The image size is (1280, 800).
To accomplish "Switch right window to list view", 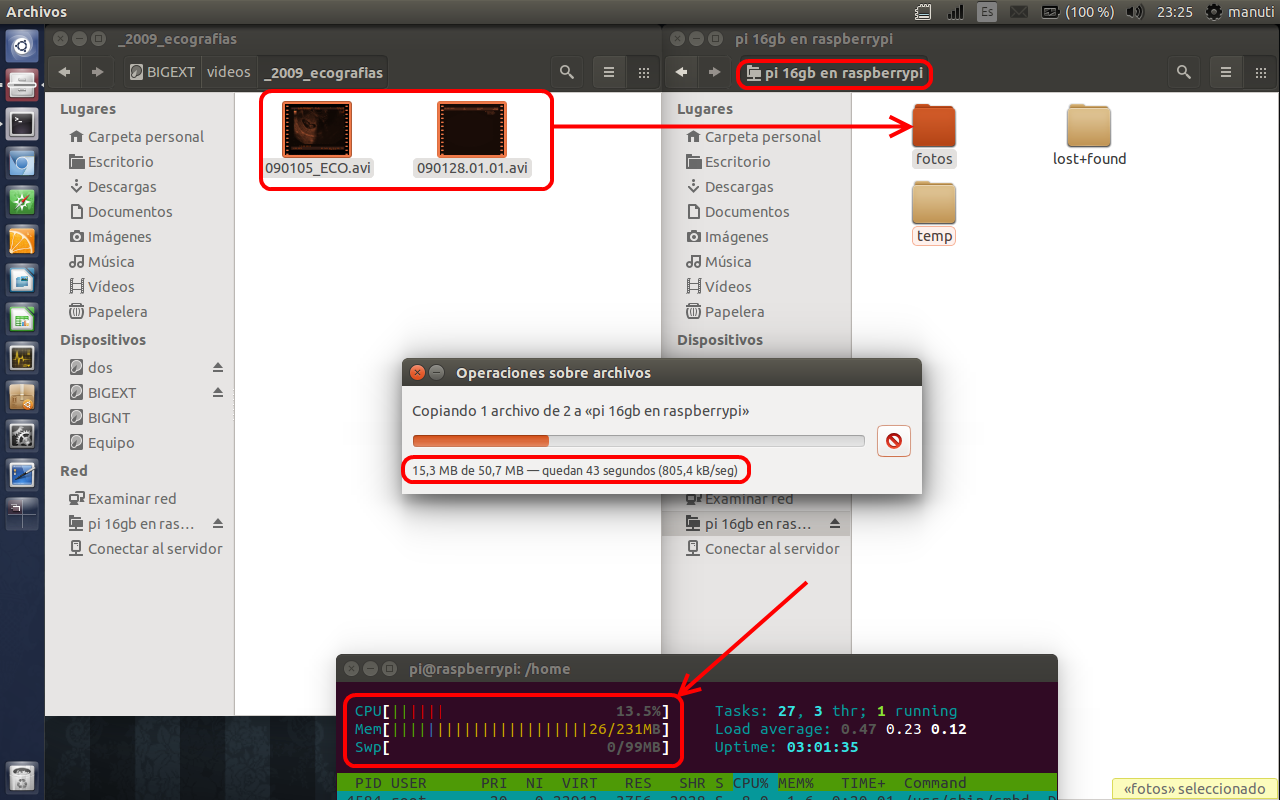I will click(1225, 72).
